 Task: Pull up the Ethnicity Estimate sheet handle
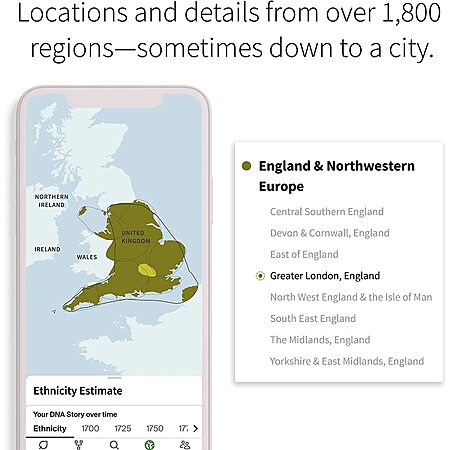pos(114,378)
